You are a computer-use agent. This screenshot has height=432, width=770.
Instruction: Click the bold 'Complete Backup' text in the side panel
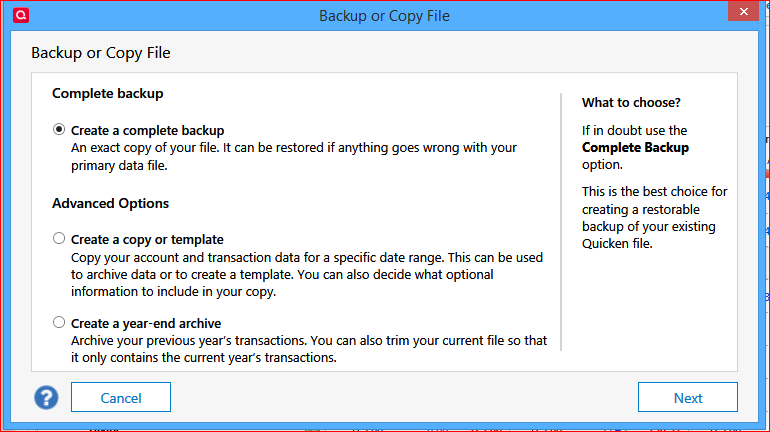coord(635,147)
